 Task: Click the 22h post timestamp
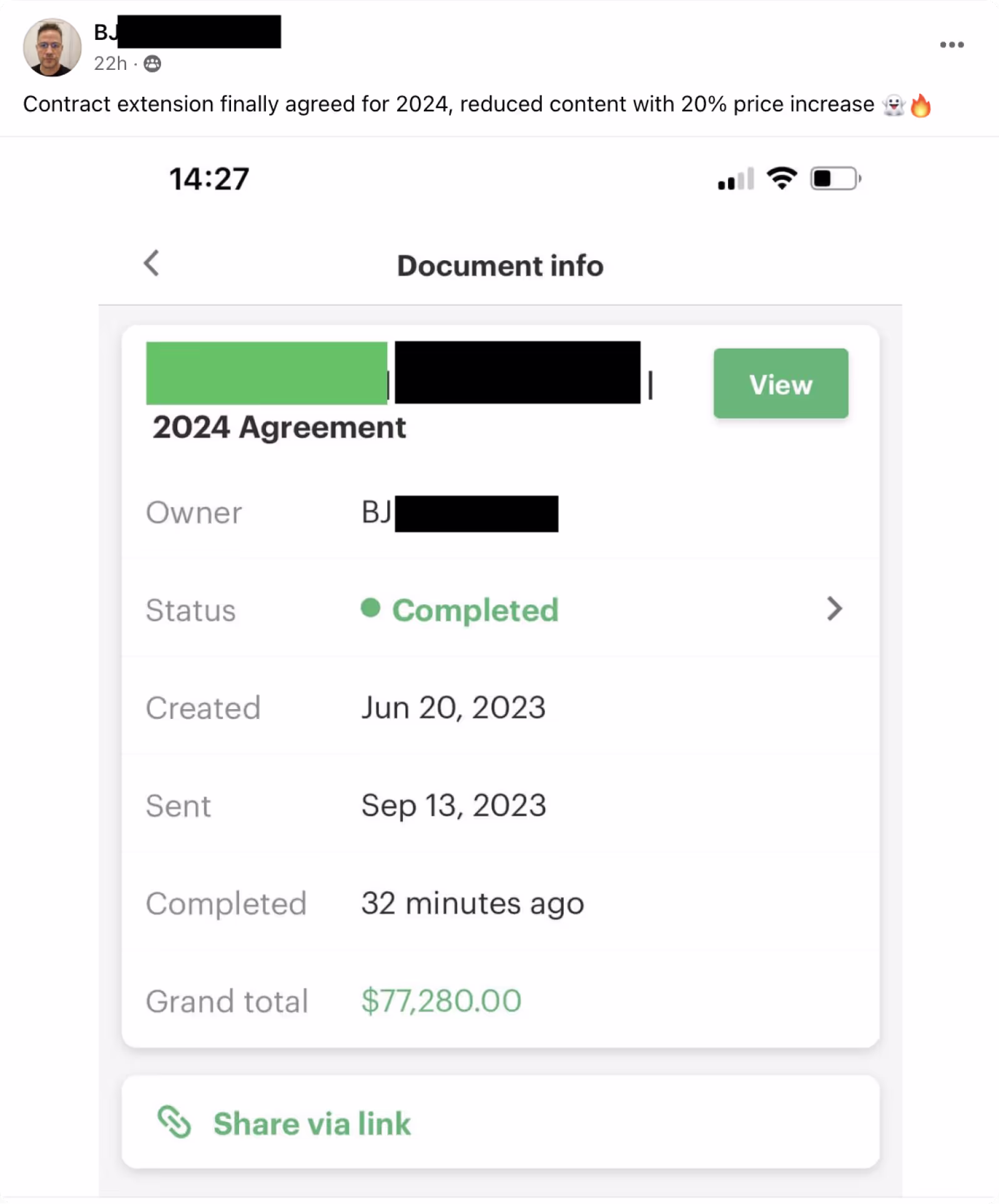click(111, 64)
